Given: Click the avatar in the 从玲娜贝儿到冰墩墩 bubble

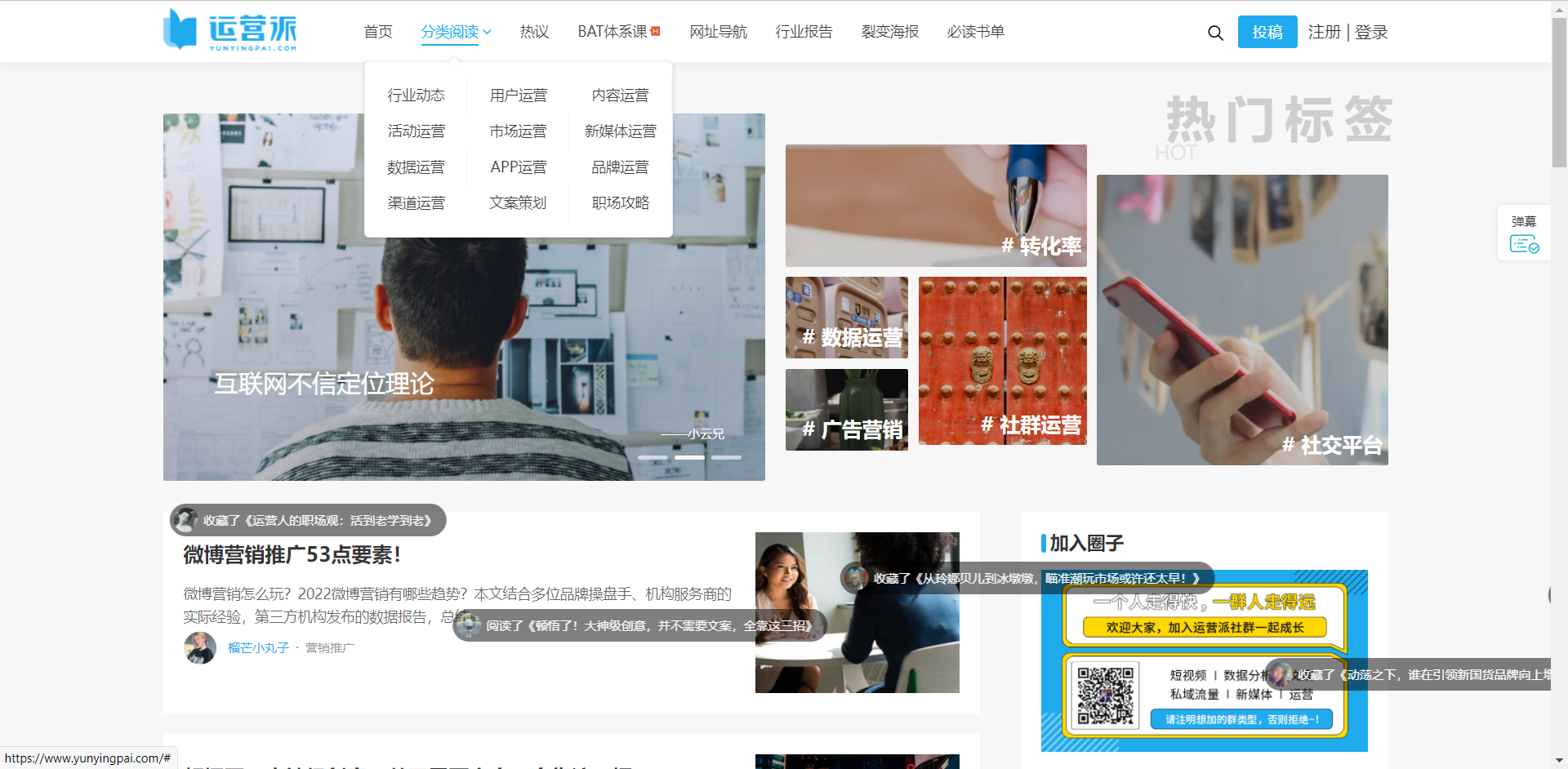Looking at the screenshot, I should [x=857, y=578].
